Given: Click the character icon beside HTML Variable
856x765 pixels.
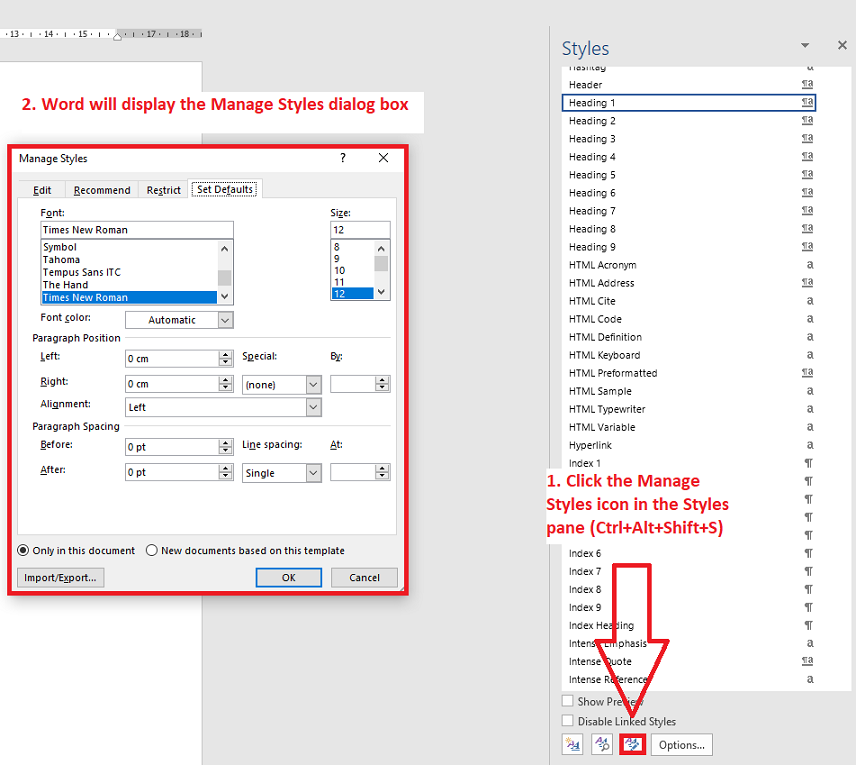Looking at the screenshot, I should click(x=810, y=426).
